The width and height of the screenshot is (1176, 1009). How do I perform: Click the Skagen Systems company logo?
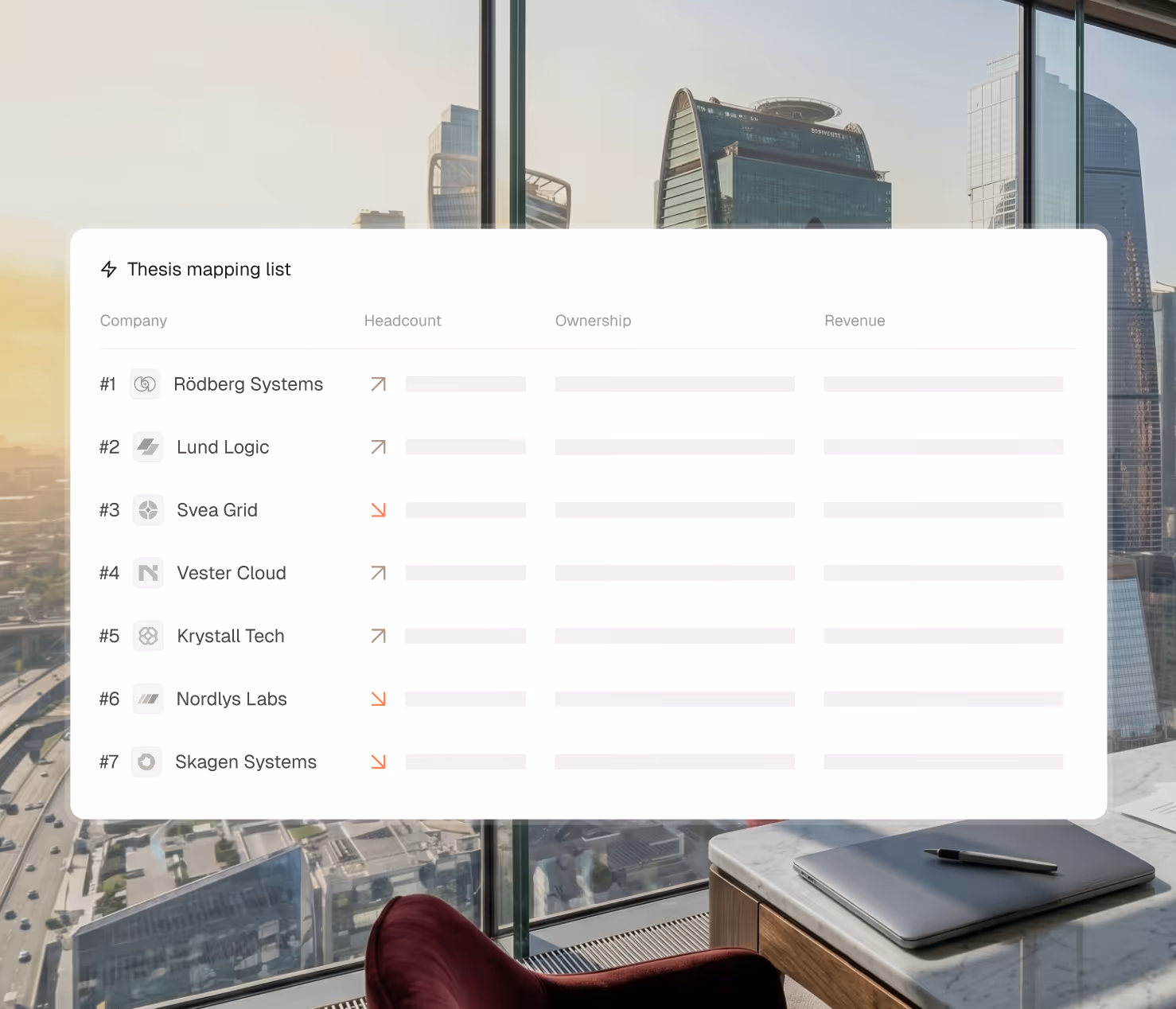(x=146, y=762)
